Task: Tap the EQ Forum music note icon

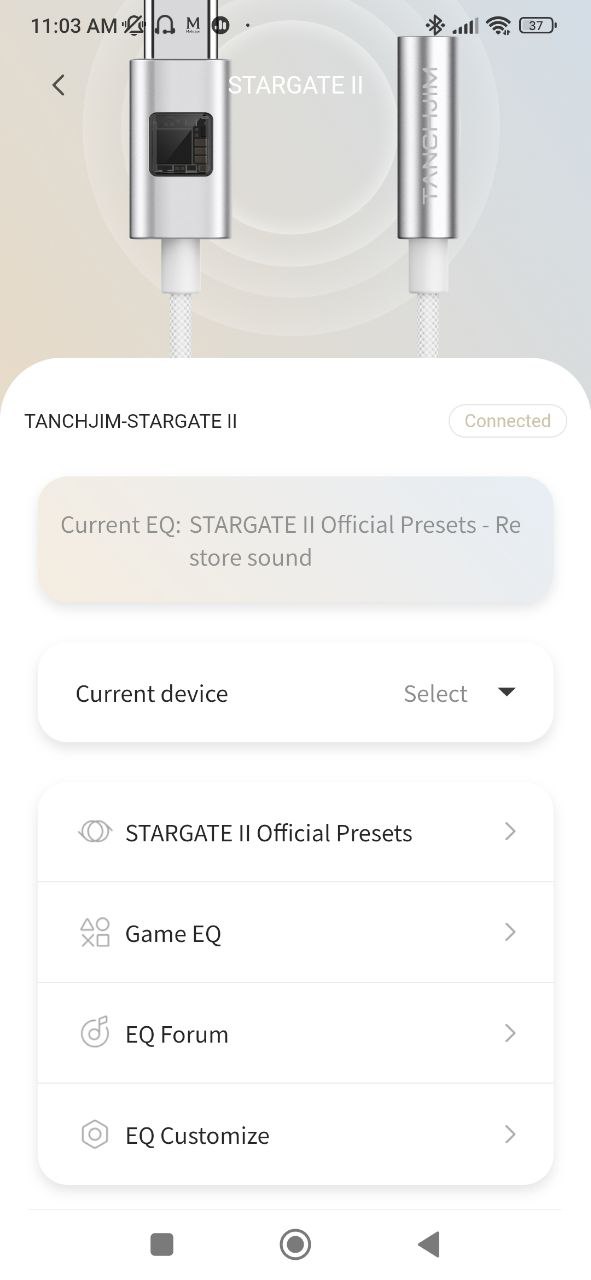Action: click(x=94, y=1033)
